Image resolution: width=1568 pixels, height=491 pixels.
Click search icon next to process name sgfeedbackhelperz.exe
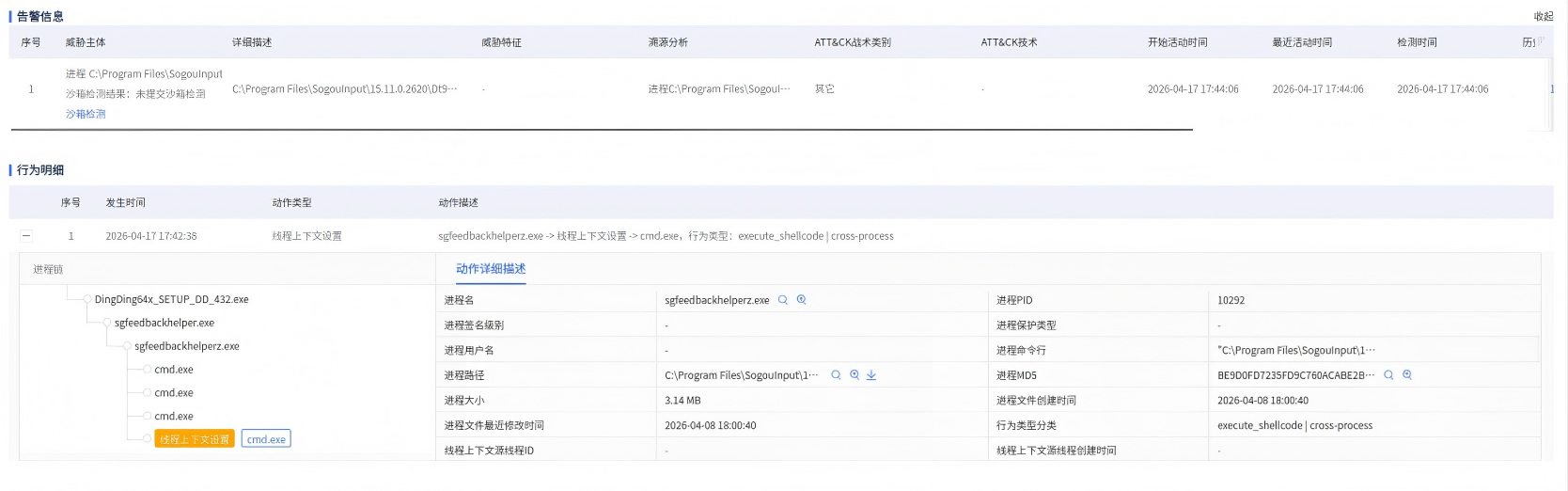tap(782, 300)
